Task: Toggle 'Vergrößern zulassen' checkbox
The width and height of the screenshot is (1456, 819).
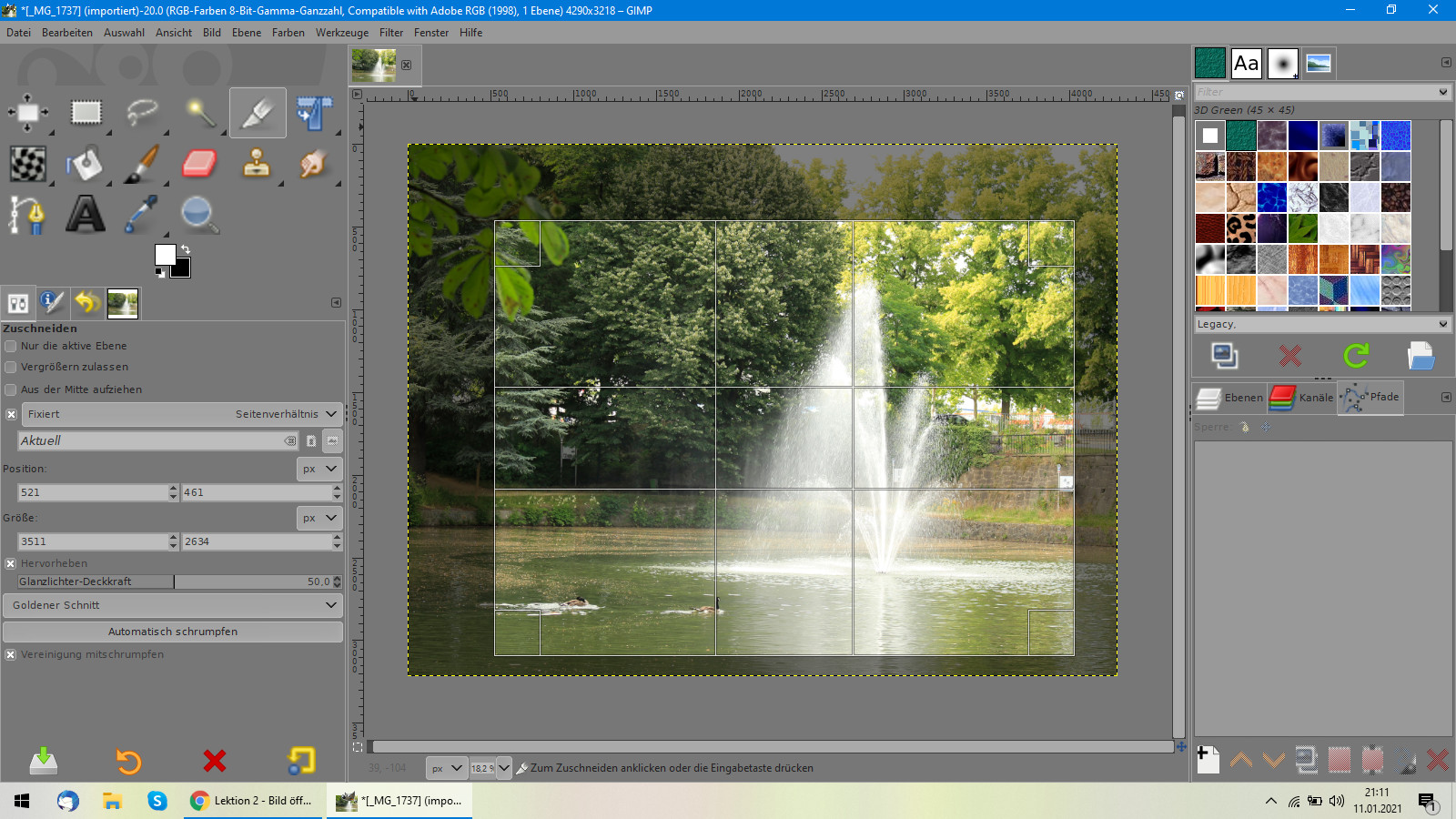Action: point(11,367)
